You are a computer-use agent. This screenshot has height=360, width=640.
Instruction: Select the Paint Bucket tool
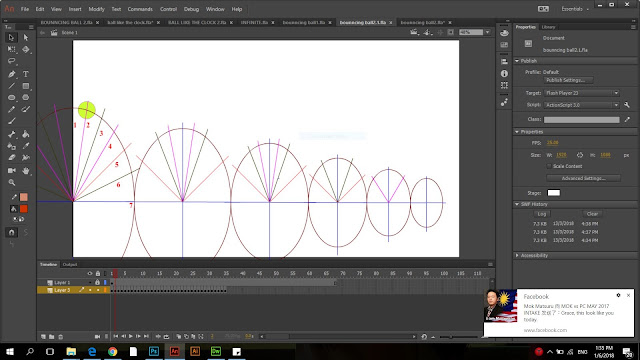[26, 134]
